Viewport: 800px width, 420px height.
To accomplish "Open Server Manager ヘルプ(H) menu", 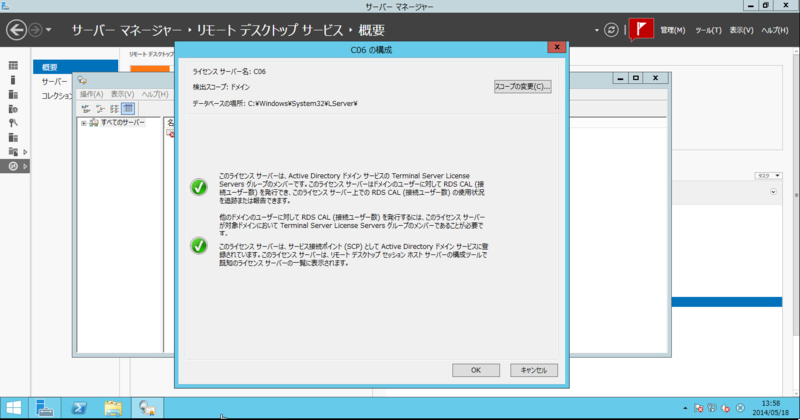I will 774,30.
